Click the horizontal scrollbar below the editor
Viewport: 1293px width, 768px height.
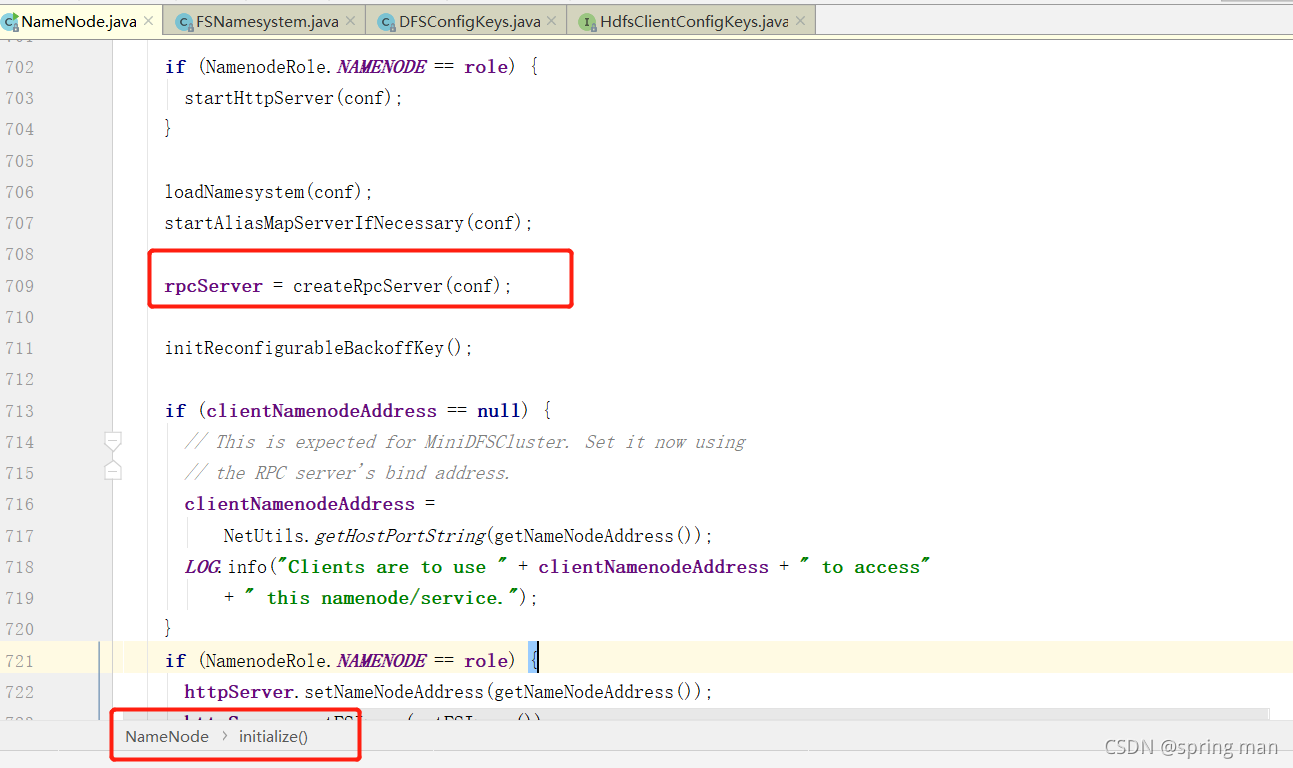pos(690,715)
